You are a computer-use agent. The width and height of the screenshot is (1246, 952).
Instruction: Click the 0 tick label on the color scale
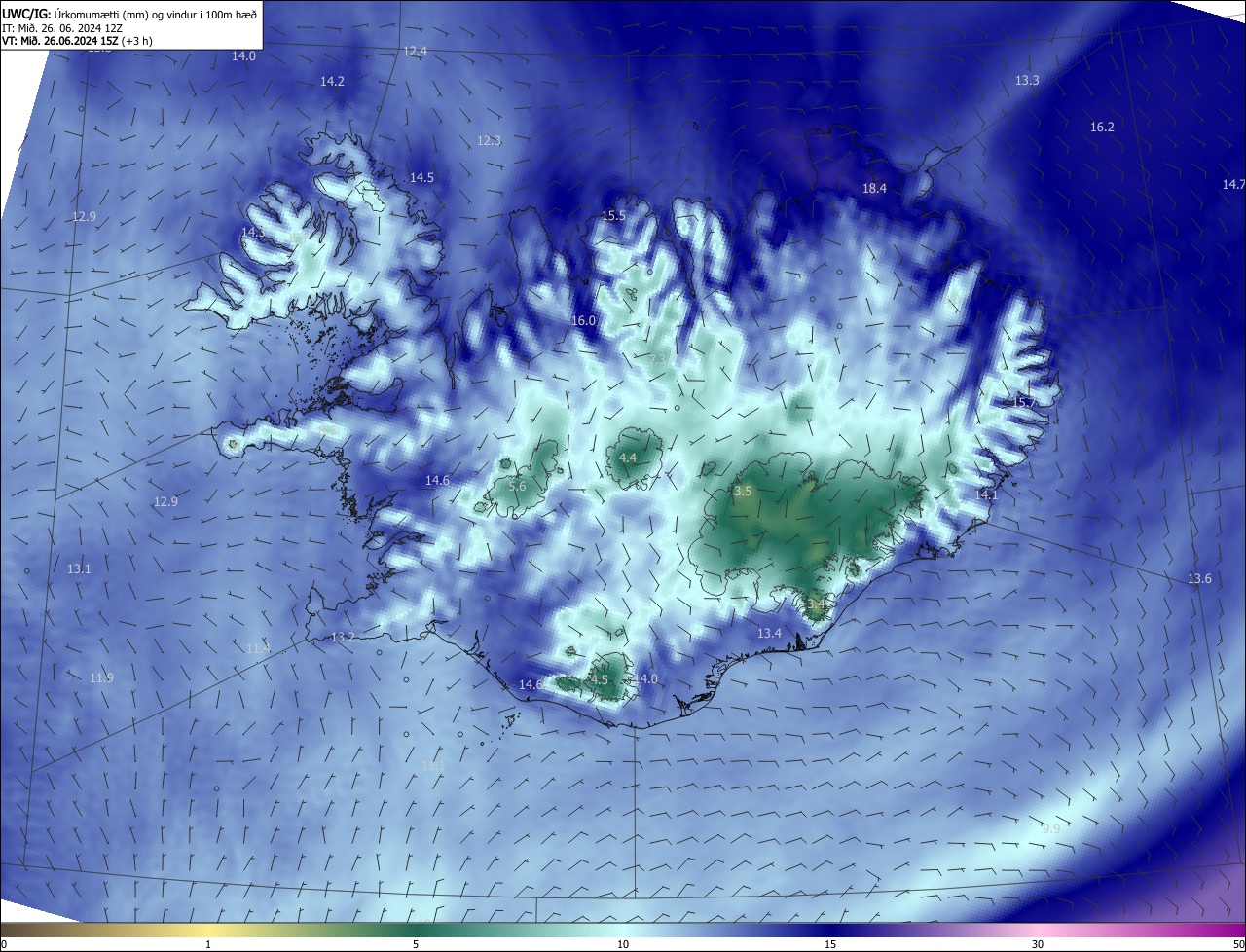point(4,944)
